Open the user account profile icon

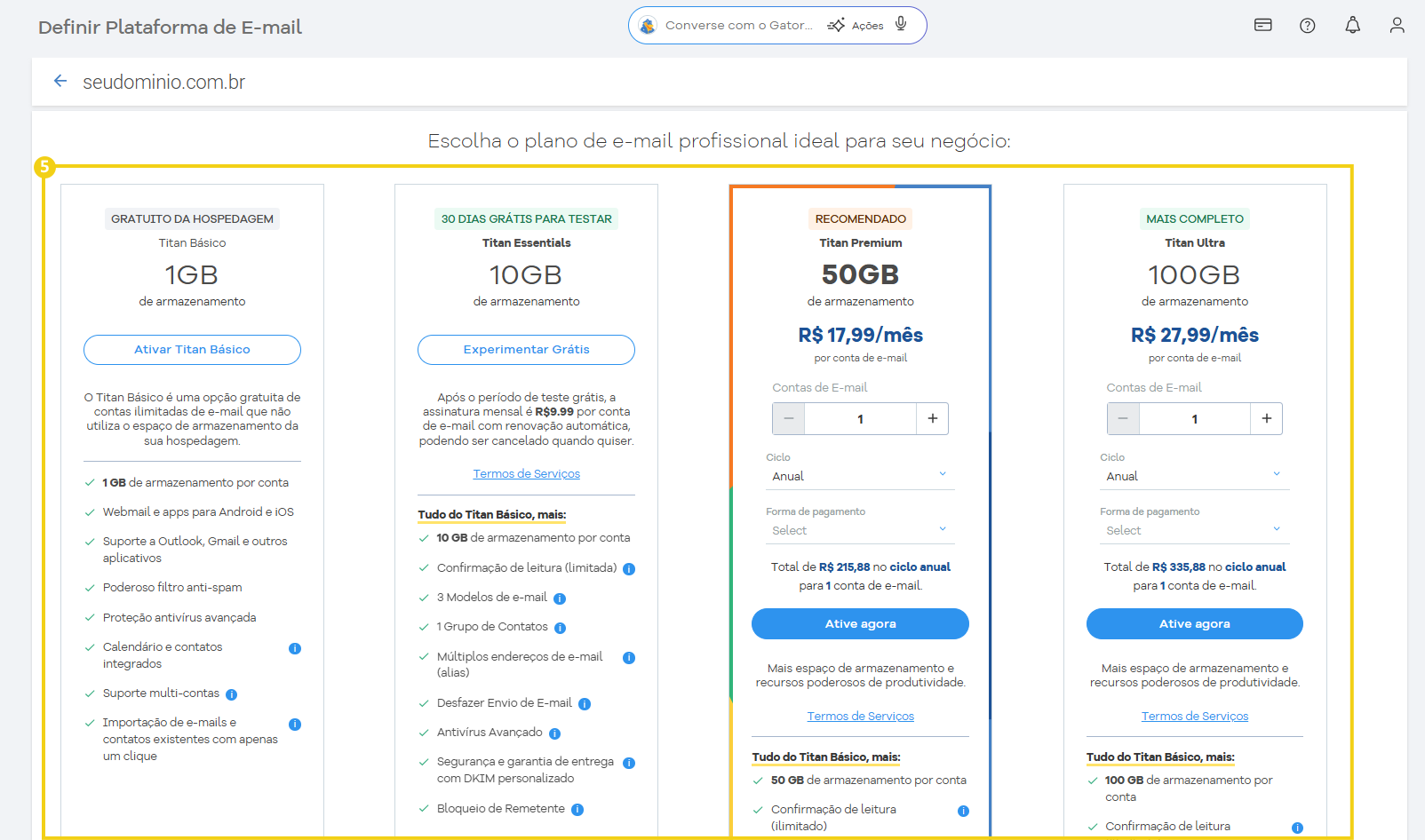point(1397,26)
